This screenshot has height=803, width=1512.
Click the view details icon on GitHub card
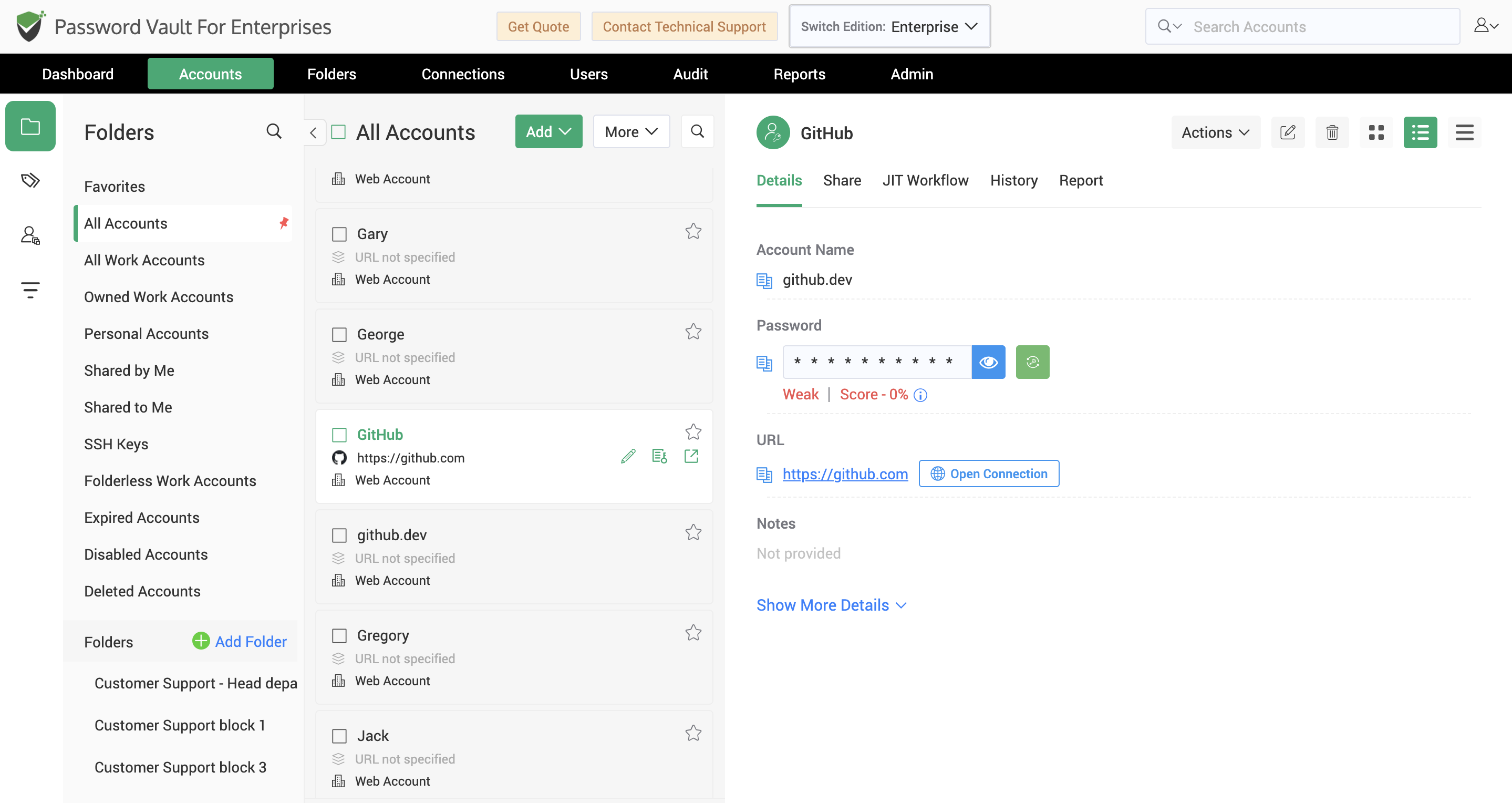[660, 456]
